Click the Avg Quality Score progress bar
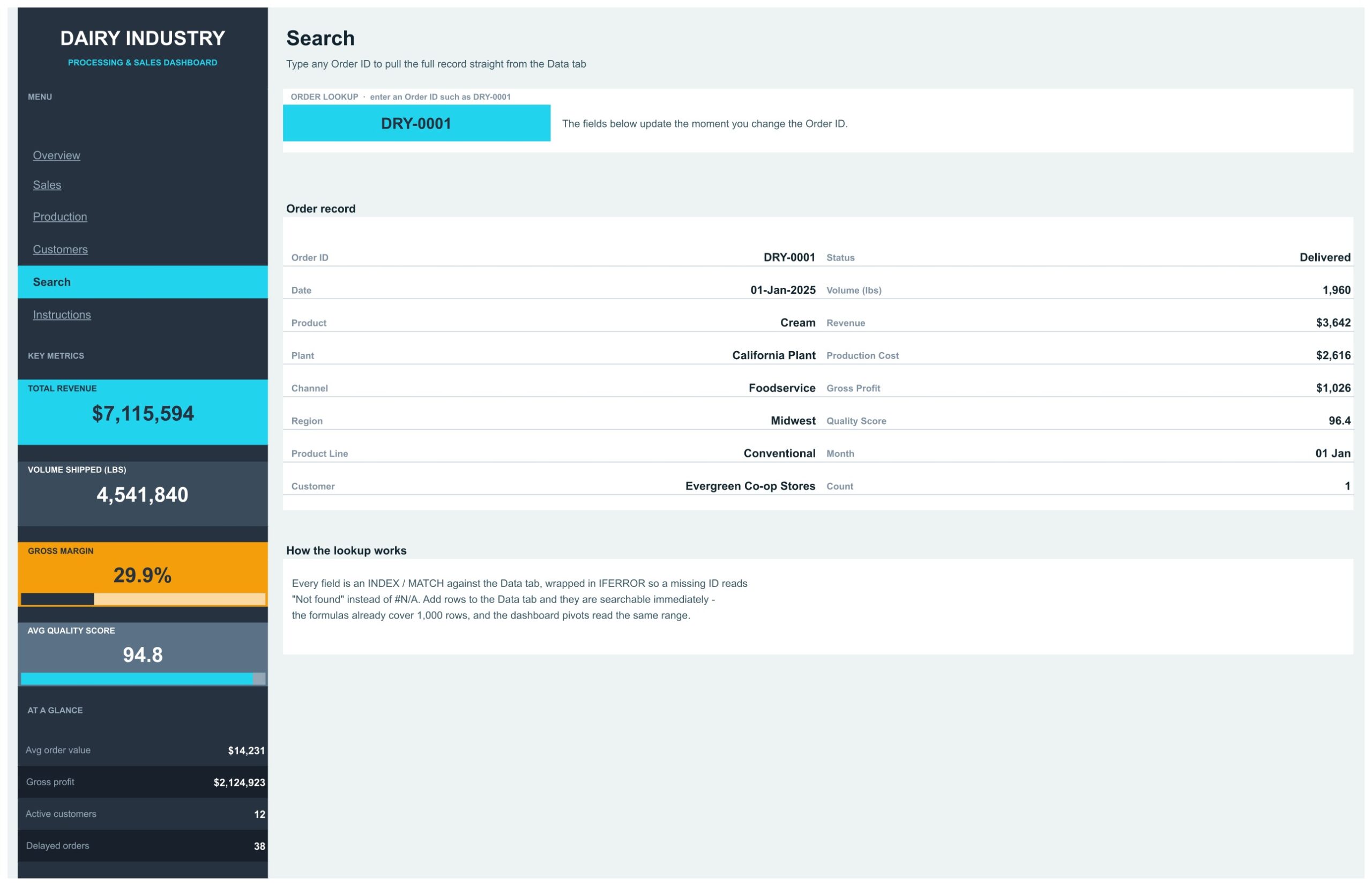This screenshot has width=1372, height=886. pyautogui.click(x=143, y=680)
